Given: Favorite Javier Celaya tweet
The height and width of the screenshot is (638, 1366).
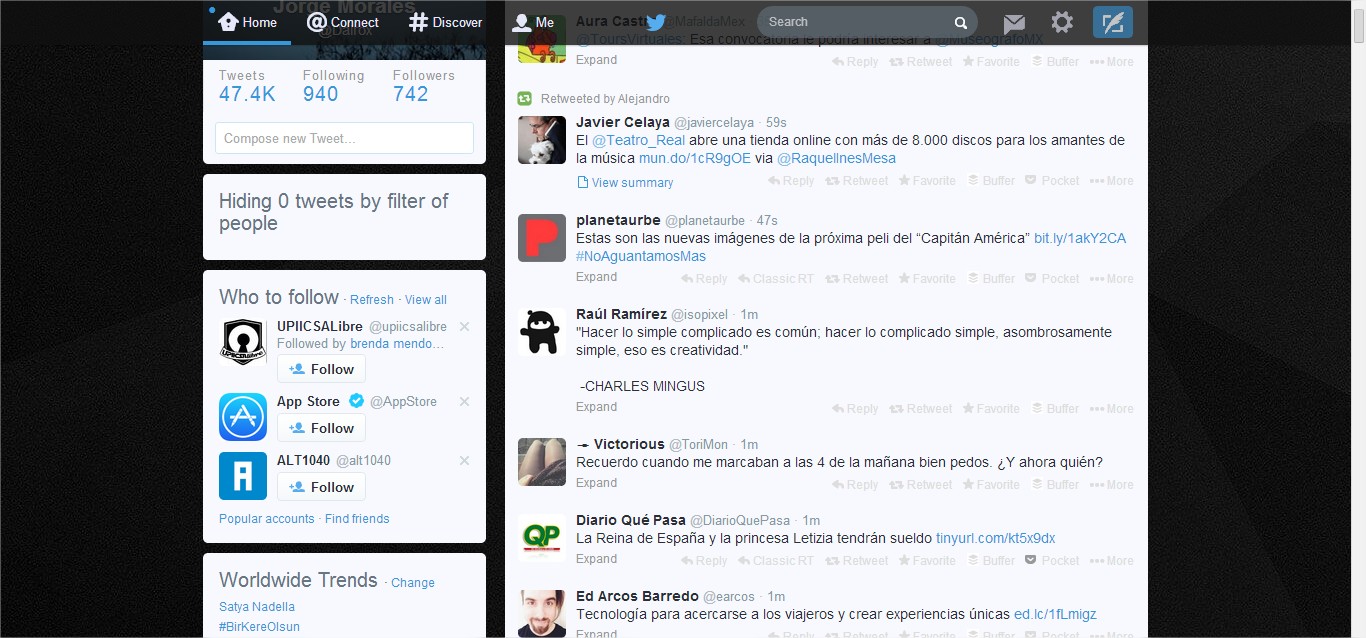Looking at the screenshot, I should [927, 181].
